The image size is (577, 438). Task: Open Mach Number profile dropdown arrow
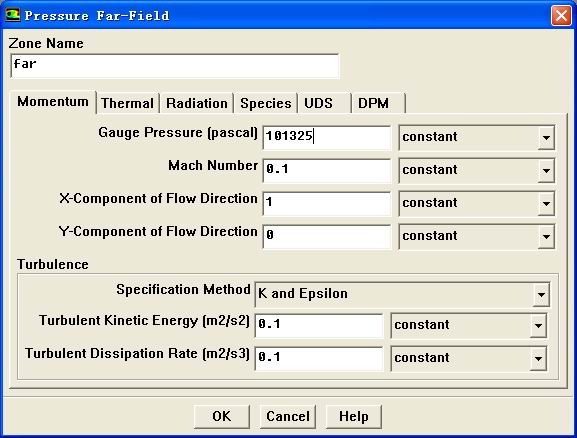pyautogui.click(x=546, y=170)
